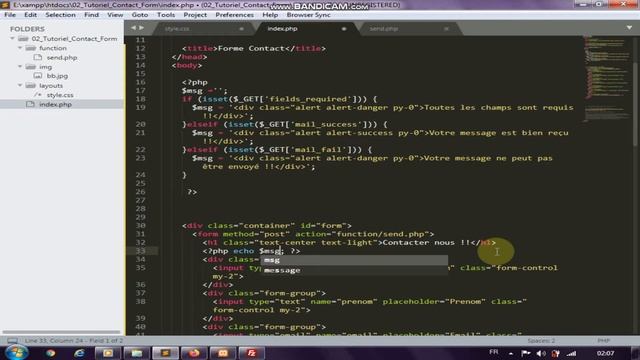
Task: Collapse the layouts folder
Action: click(x=20, y=85)
